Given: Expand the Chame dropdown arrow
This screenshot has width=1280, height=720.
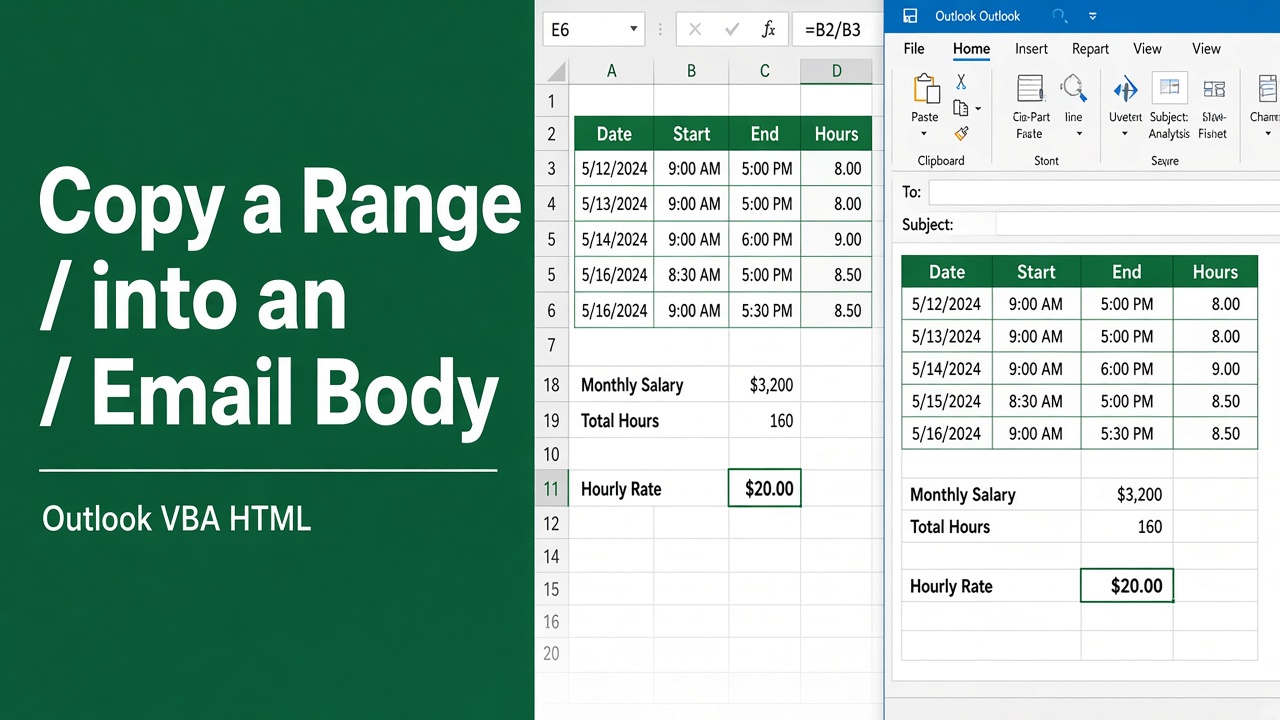Looking at the screenshot, I should click(1266, 134).
